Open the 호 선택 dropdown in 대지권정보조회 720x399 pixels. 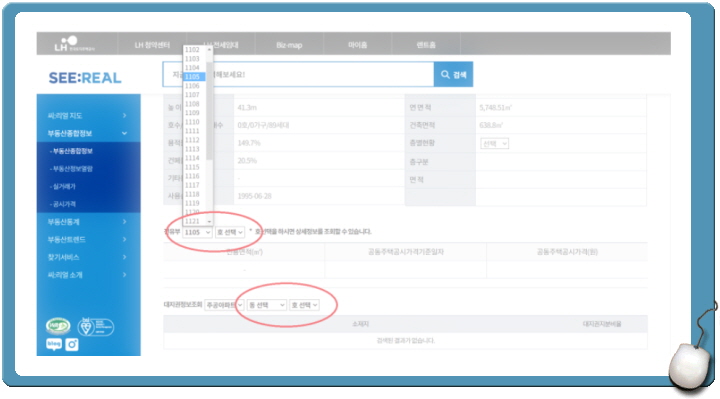[304, 305]
